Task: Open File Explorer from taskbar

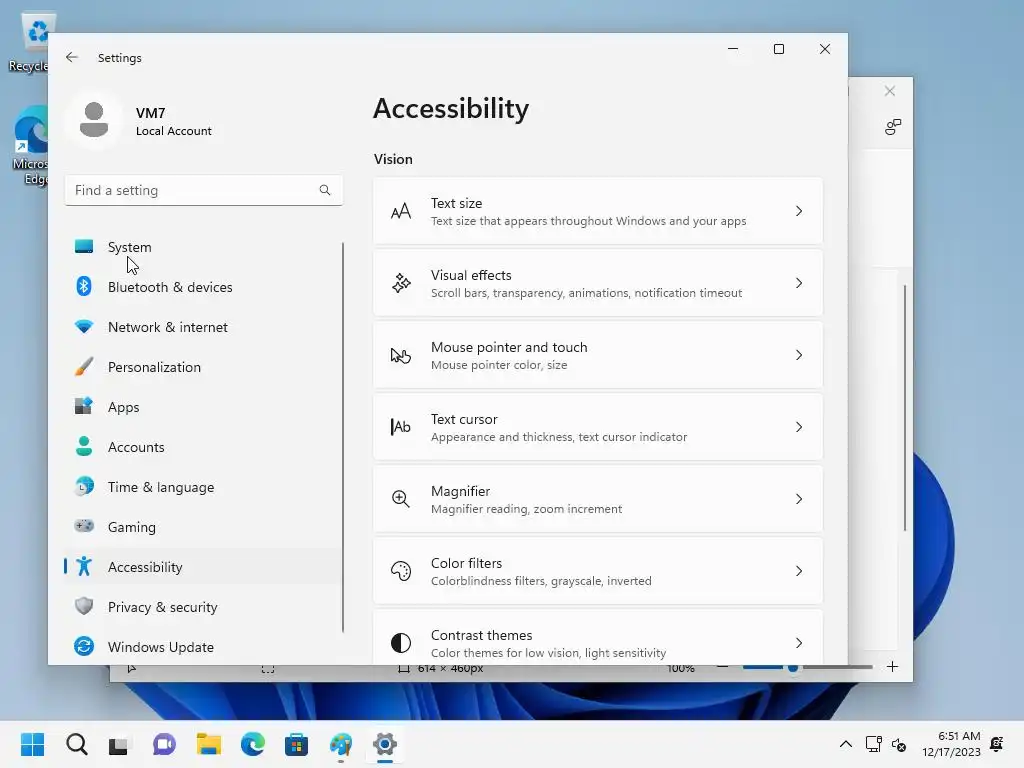Action: point(209,744)
